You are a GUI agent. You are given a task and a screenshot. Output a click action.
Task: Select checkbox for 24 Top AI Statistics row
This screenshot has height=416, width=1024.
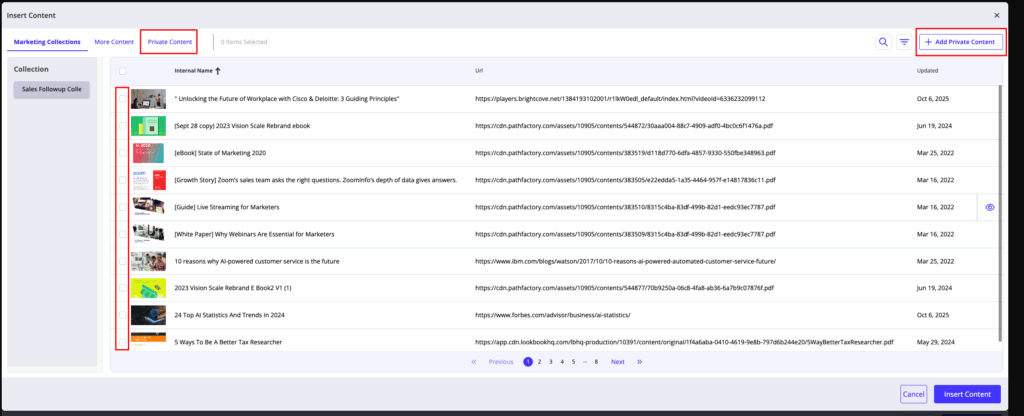point(122,315)
